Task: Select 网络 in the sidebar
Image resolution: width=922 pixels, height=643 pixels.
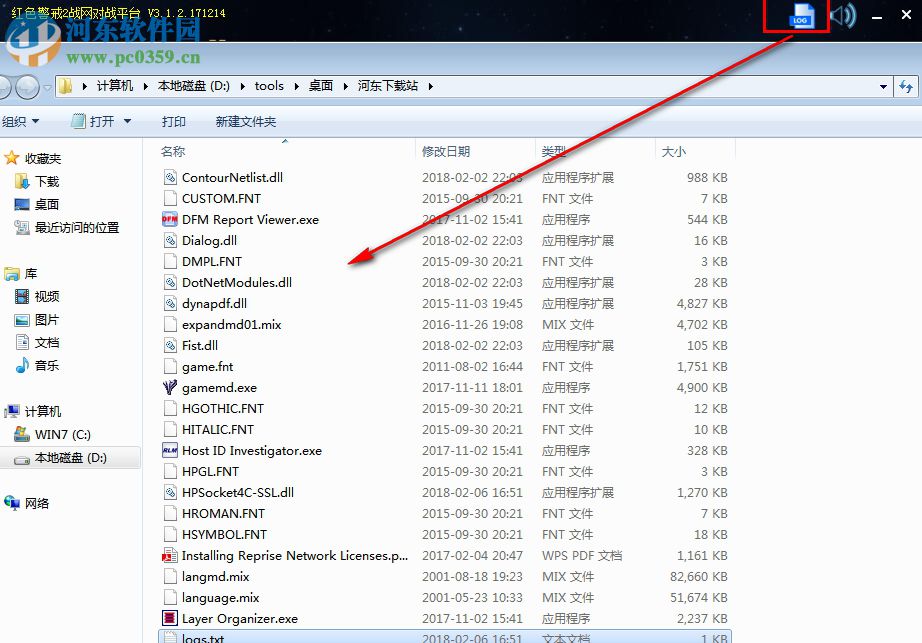Action: pos(36,503)
